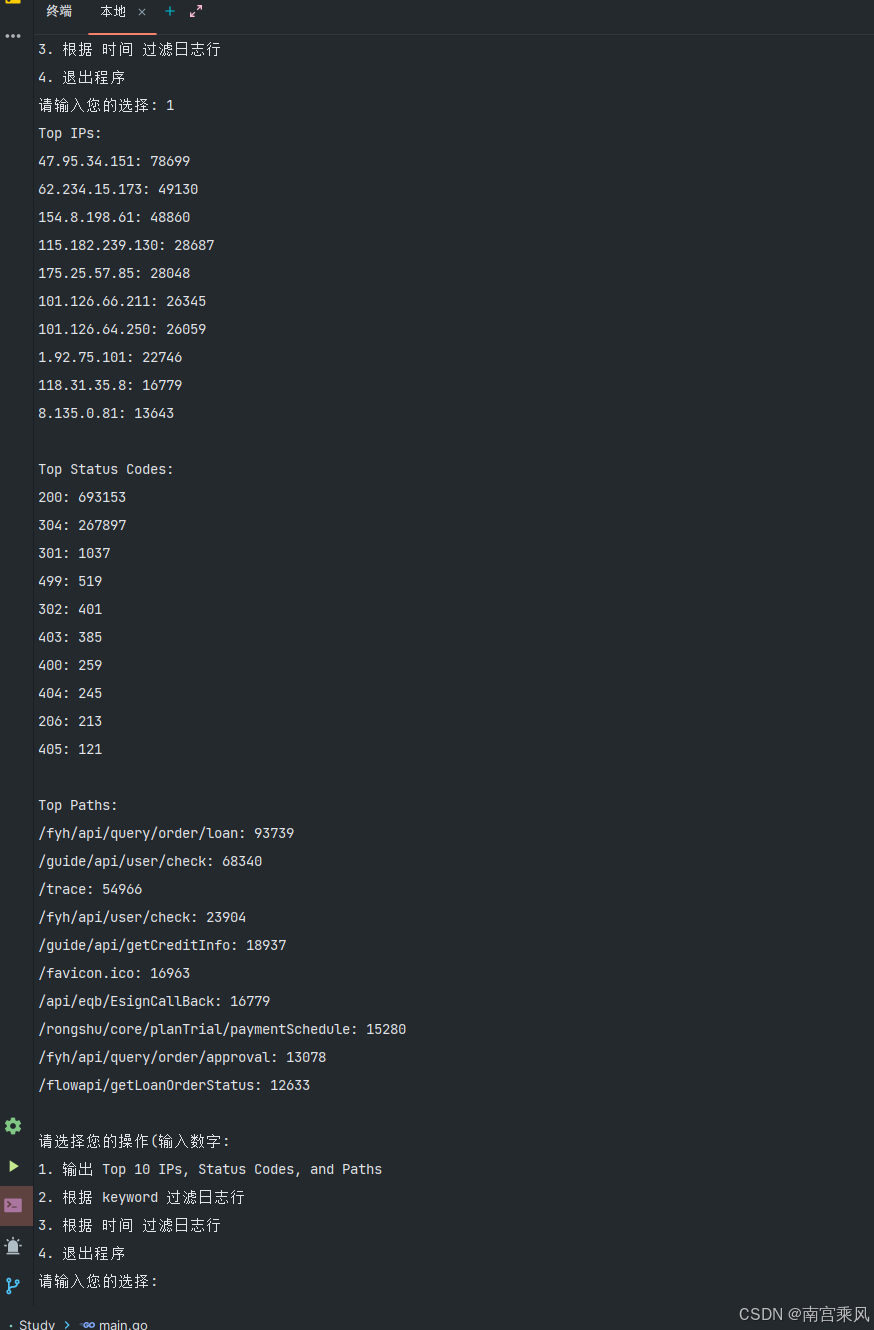Expand the breadcrumb chevron after Study
Image resolution: width=874 pixels, height=1330 pixels.
[67, 1324]
